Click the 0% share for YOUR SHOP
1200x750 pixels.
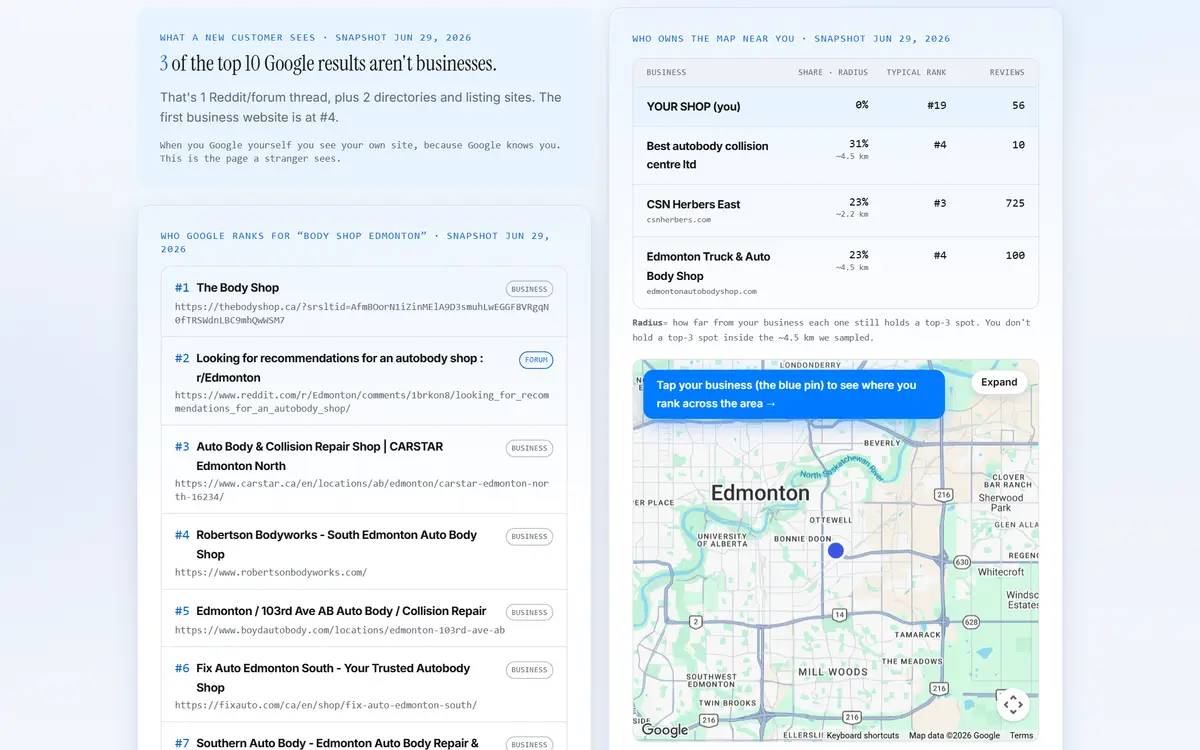(861, 105)
